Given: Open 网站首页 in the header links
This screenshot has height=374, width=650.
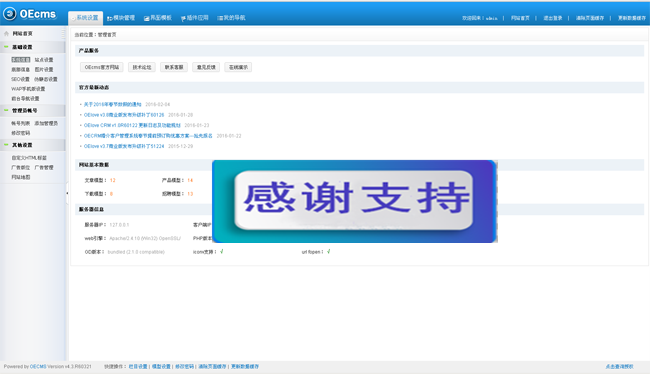Looking at the screenshot, I should pyautogui.click(x=520, y=18).
